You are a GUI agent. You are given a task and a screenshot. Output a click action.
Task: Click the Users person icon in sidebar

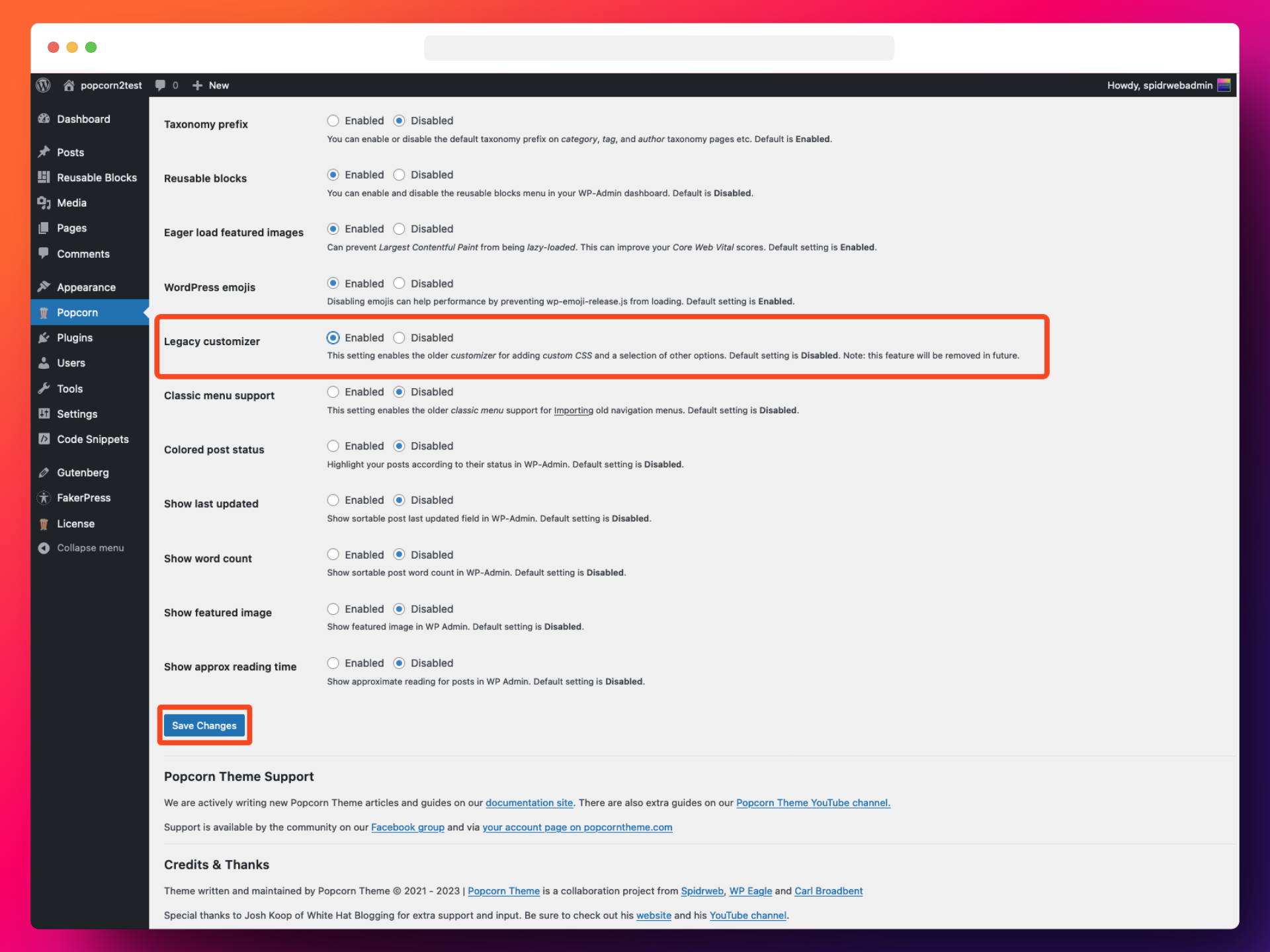click(x=44, y=363)
